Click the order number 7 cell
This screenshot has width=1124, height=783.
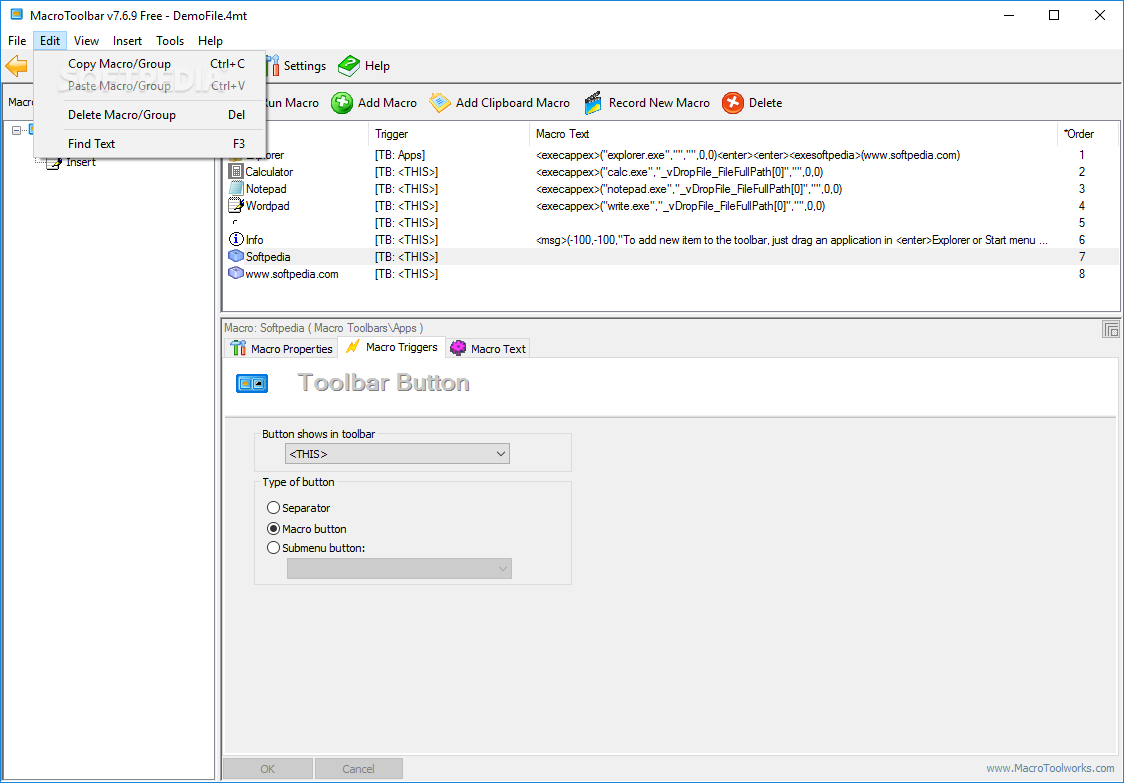1082,257
